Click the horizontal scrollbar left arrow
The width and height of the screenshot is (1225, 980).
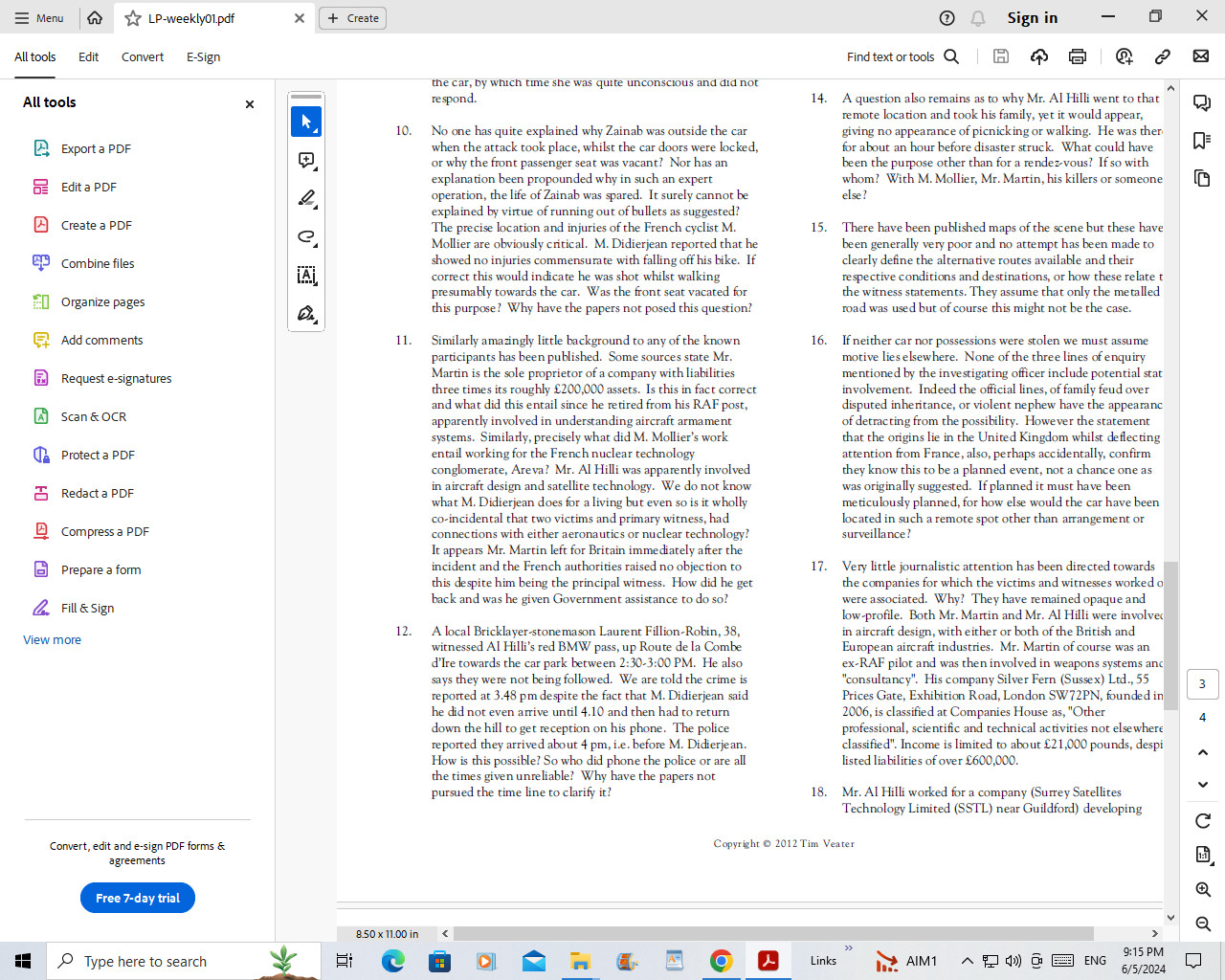[445, 933]
